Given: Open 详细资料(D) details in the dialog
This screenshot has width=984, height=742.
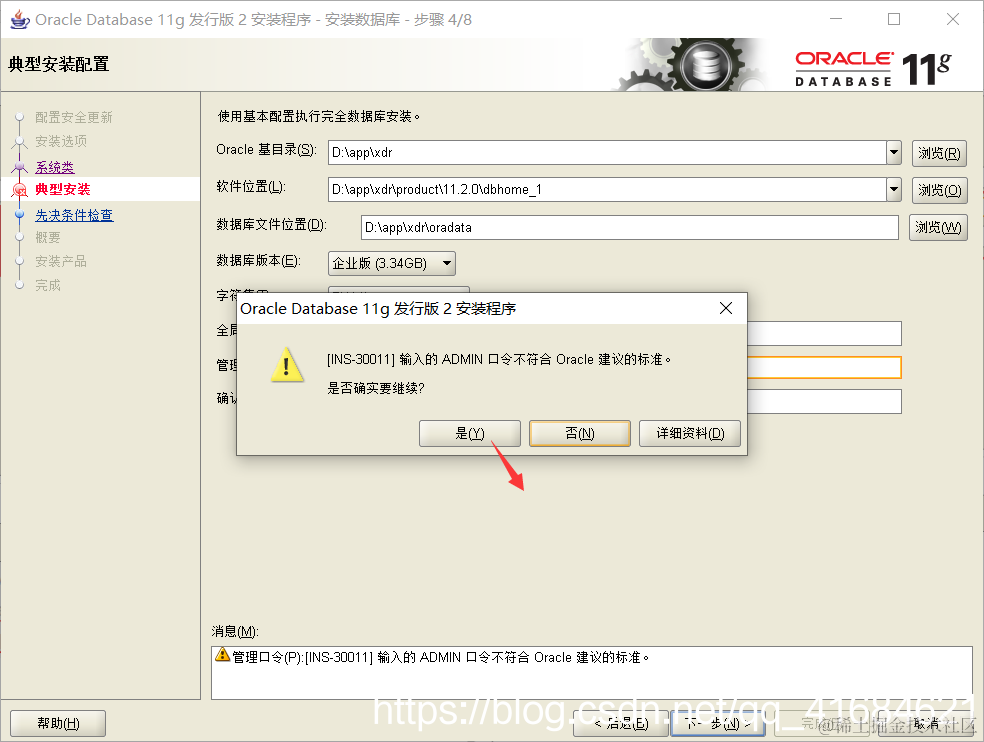Looking at the screenshot, I should (x=690, y=433).
